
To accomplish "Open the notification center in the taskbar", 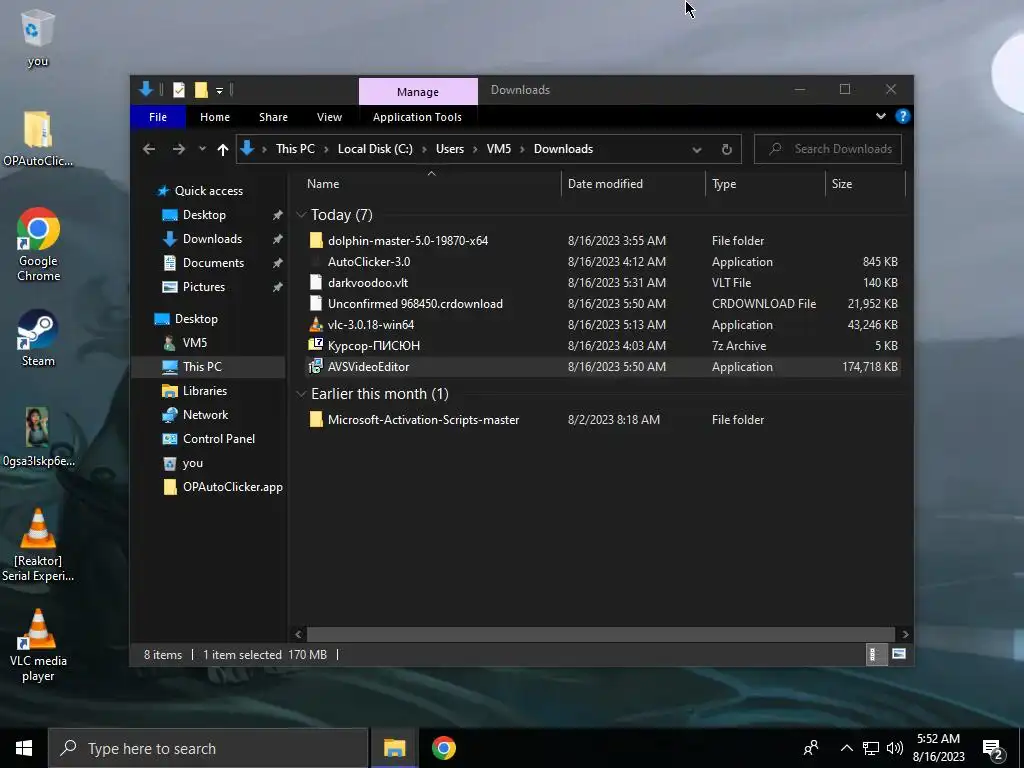I will click(x=993, y=748).
